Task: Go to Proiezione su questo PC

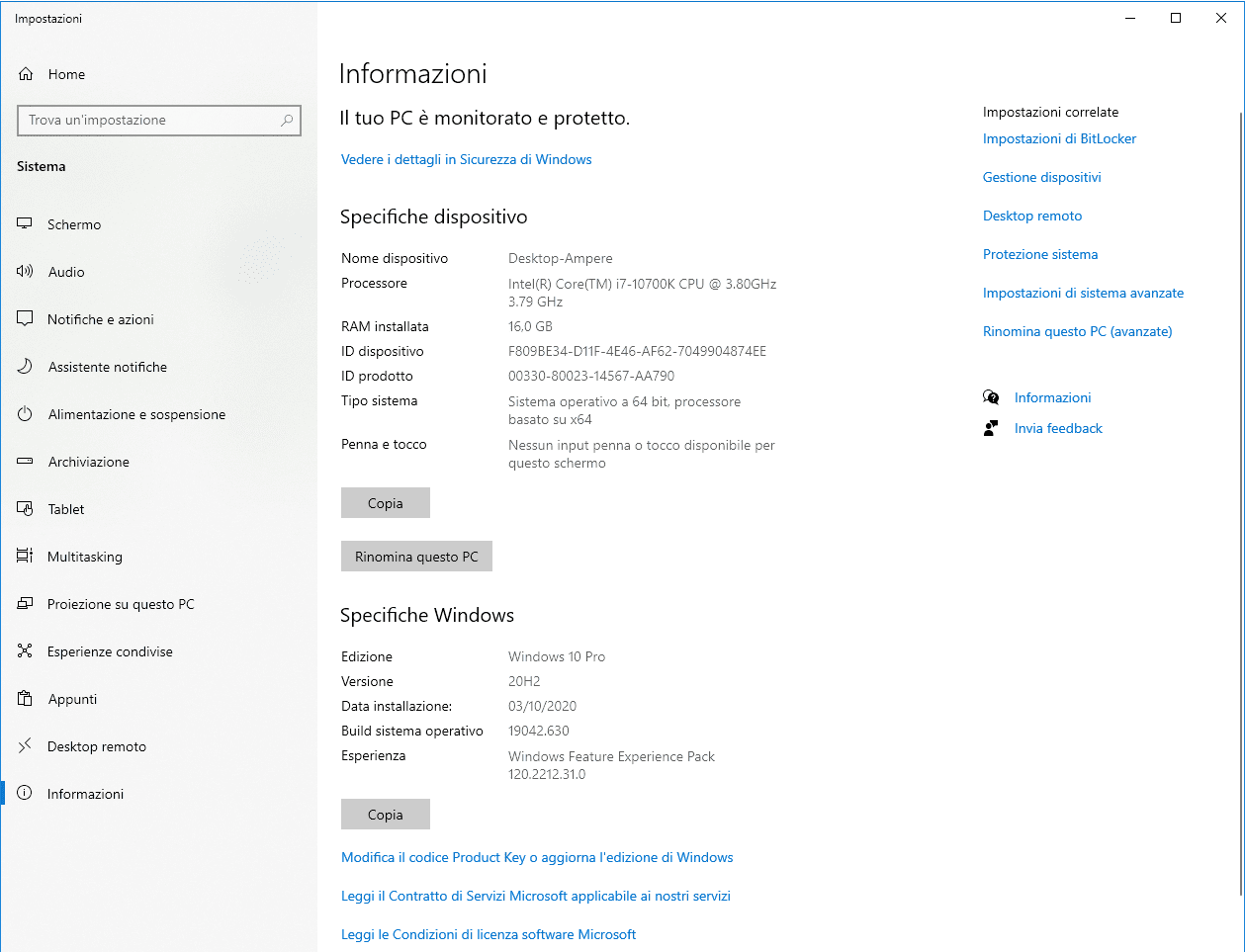Action: [120, 604]
